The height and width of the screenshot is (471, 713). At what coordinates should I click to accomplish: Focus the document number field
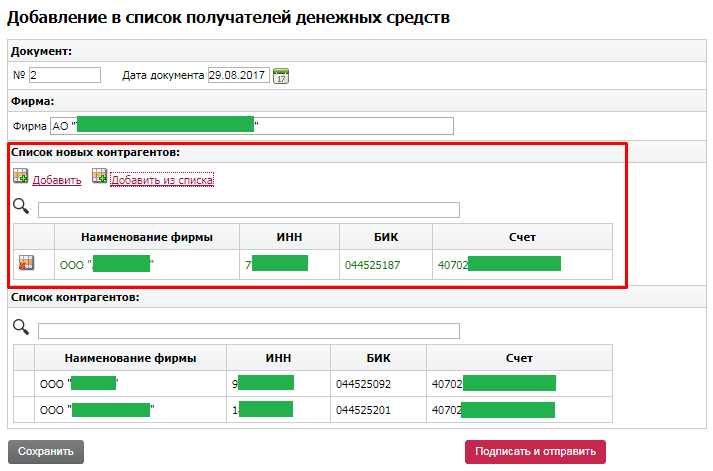point(65,75)
